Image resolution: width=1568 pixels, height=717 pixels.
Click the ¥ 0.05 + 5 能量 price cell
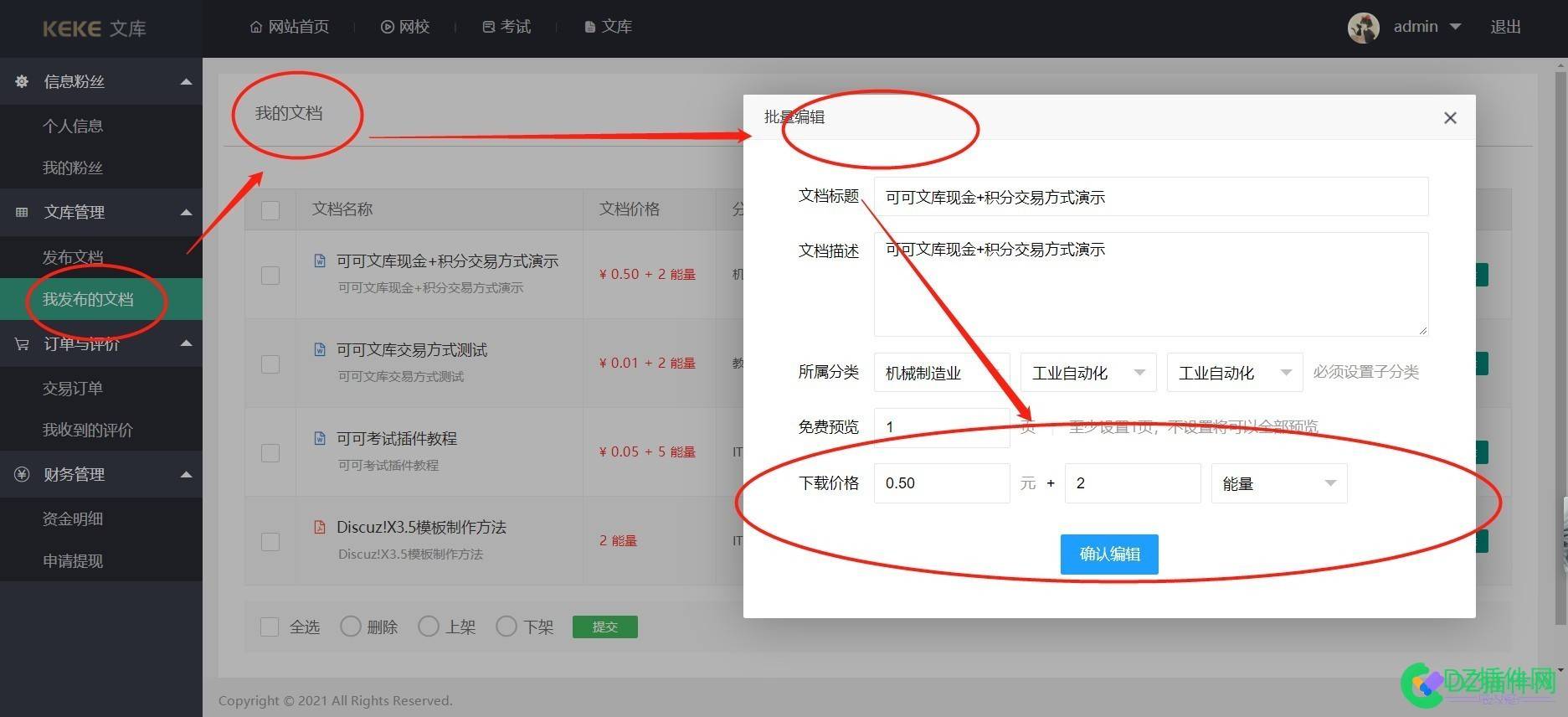click(x=647, y=451)
